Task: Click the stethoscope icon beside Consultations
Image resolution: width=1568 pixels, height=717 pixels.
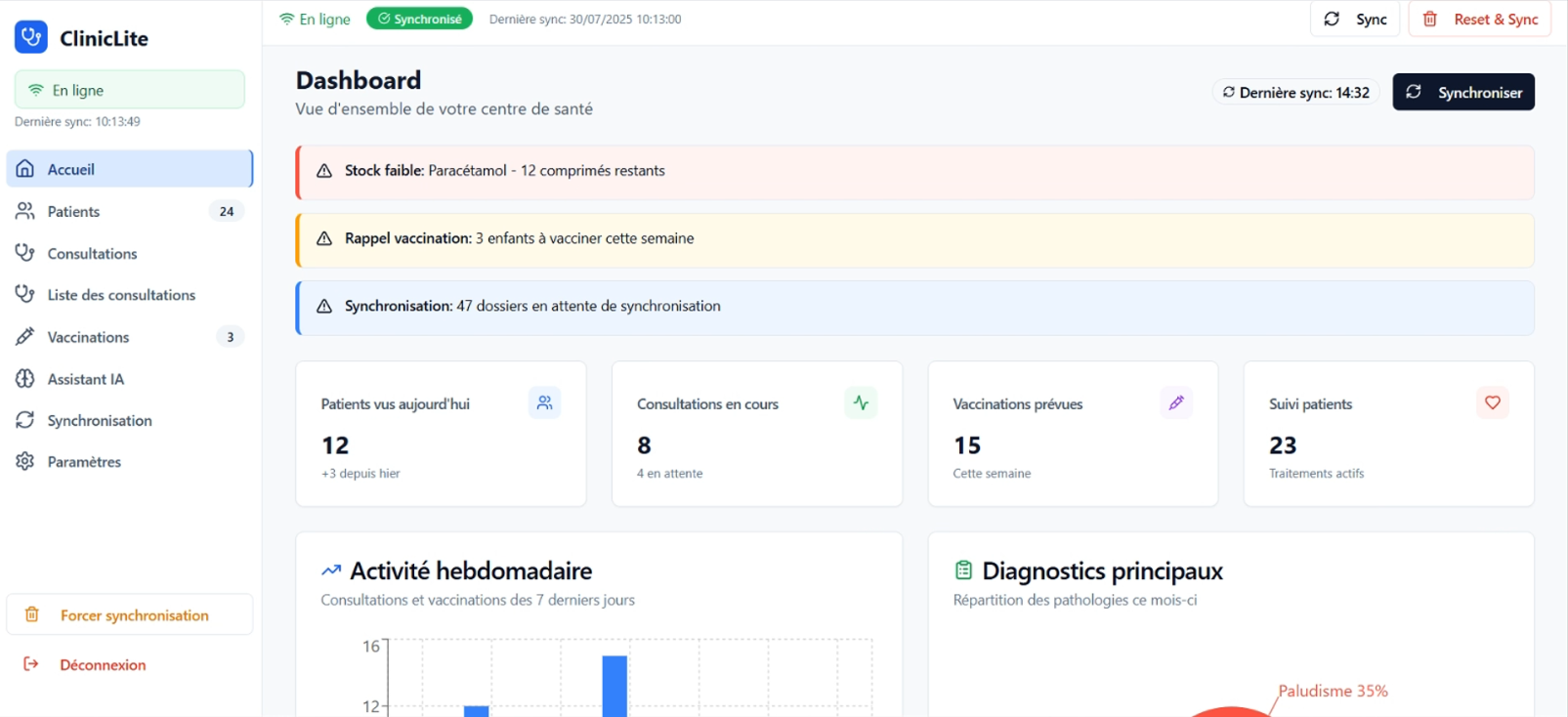Action: 25,253
